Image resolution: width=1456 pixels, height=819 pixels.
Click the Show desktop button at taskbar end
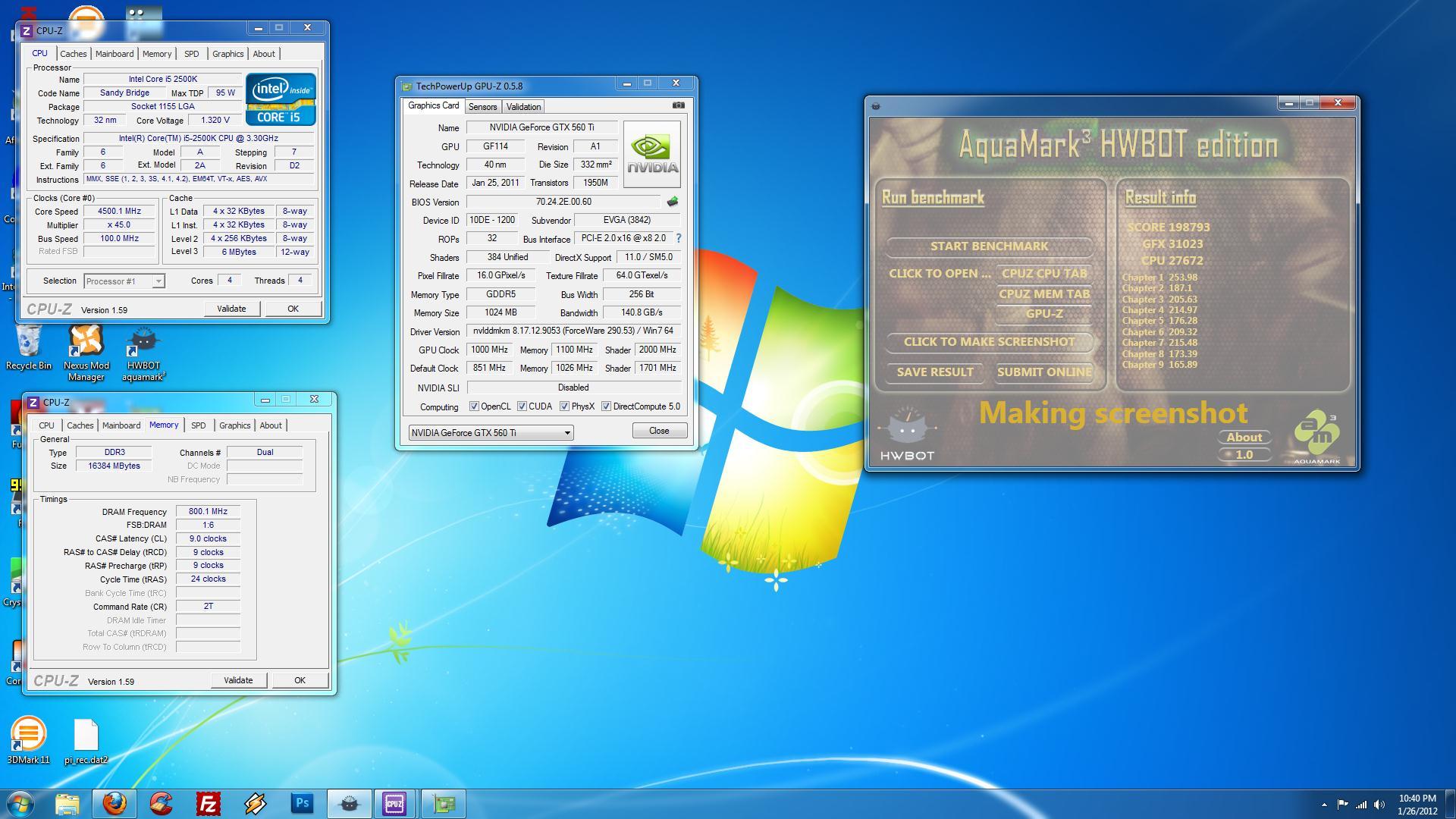tap(1450, 804)
